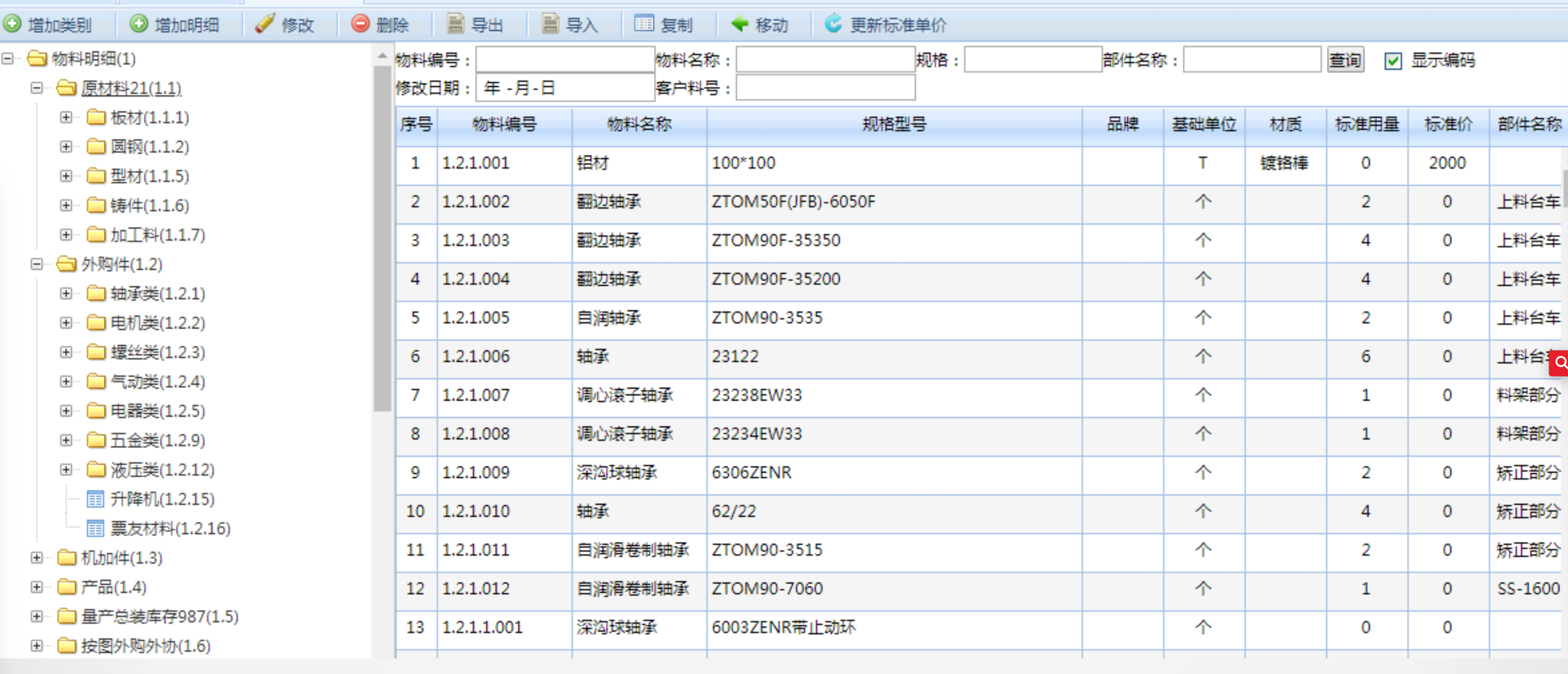The width and height of the screenshot is (1568, 674).
Task: Click the 板材(1.1.1) folder icon
Action: (x=96, y=117)
